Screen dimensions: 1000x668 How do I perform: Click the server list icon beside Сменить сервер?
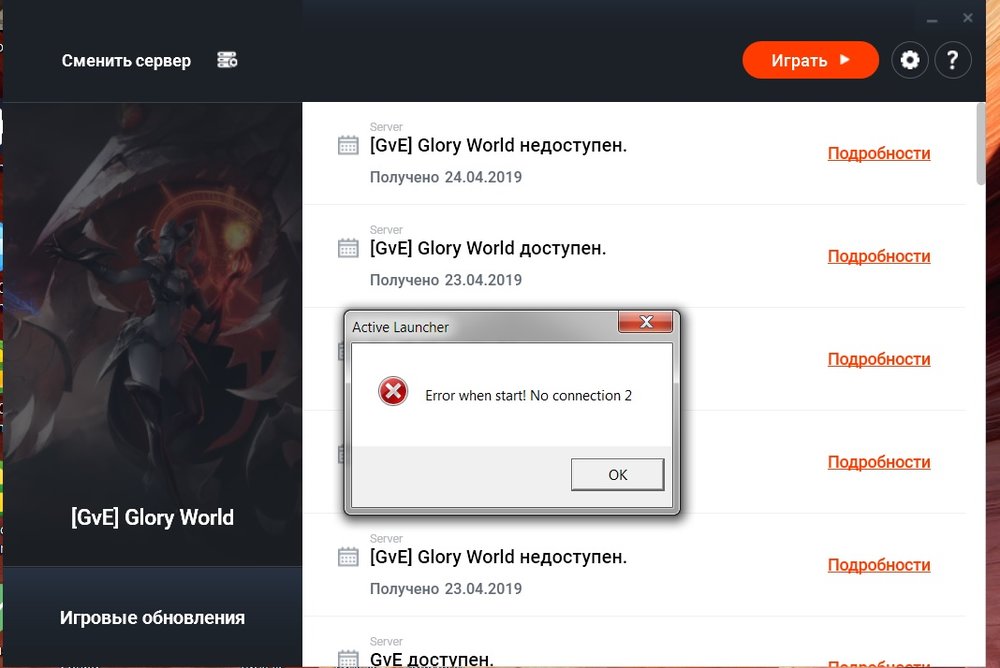[227, 60]
